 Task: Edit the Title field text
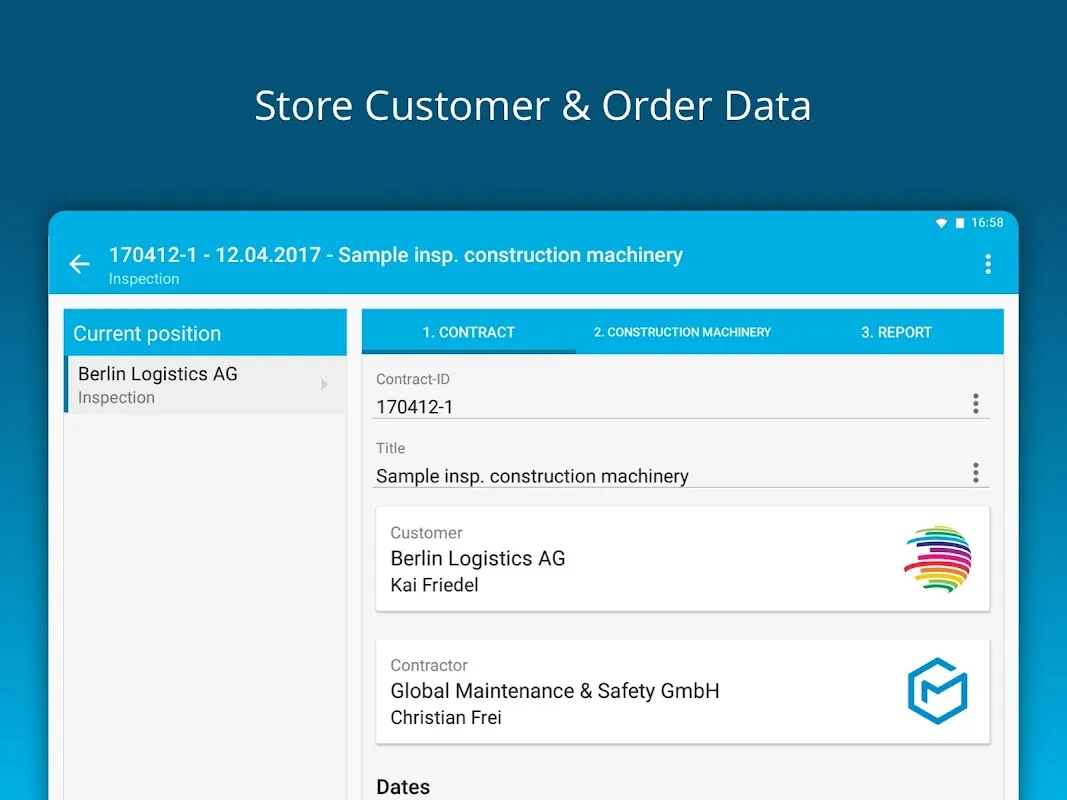tap(660, 476)
